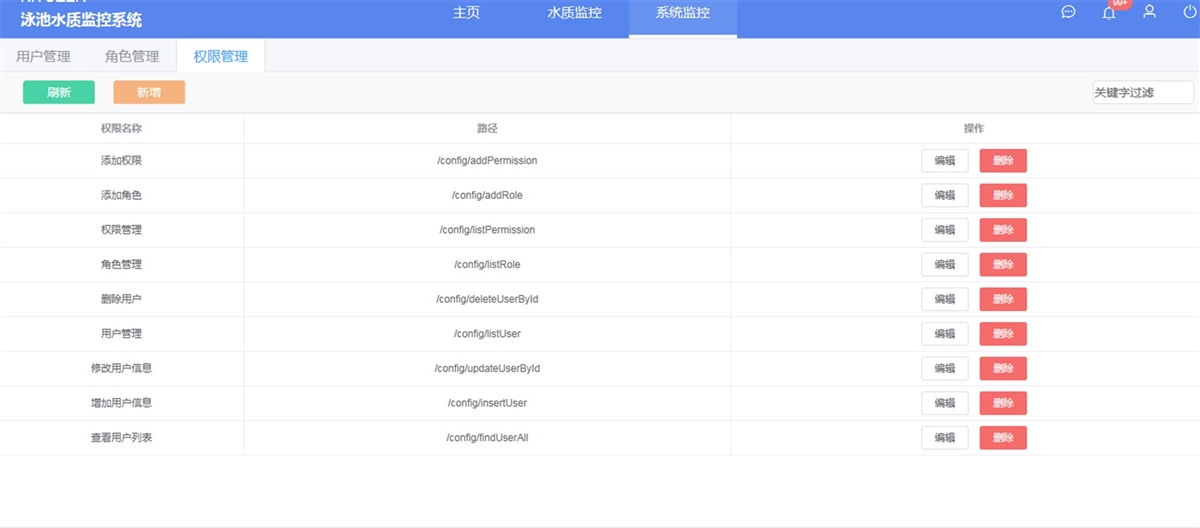Select the 查看用户列表 name cell
1200x528 pixels.
(121, 438)
